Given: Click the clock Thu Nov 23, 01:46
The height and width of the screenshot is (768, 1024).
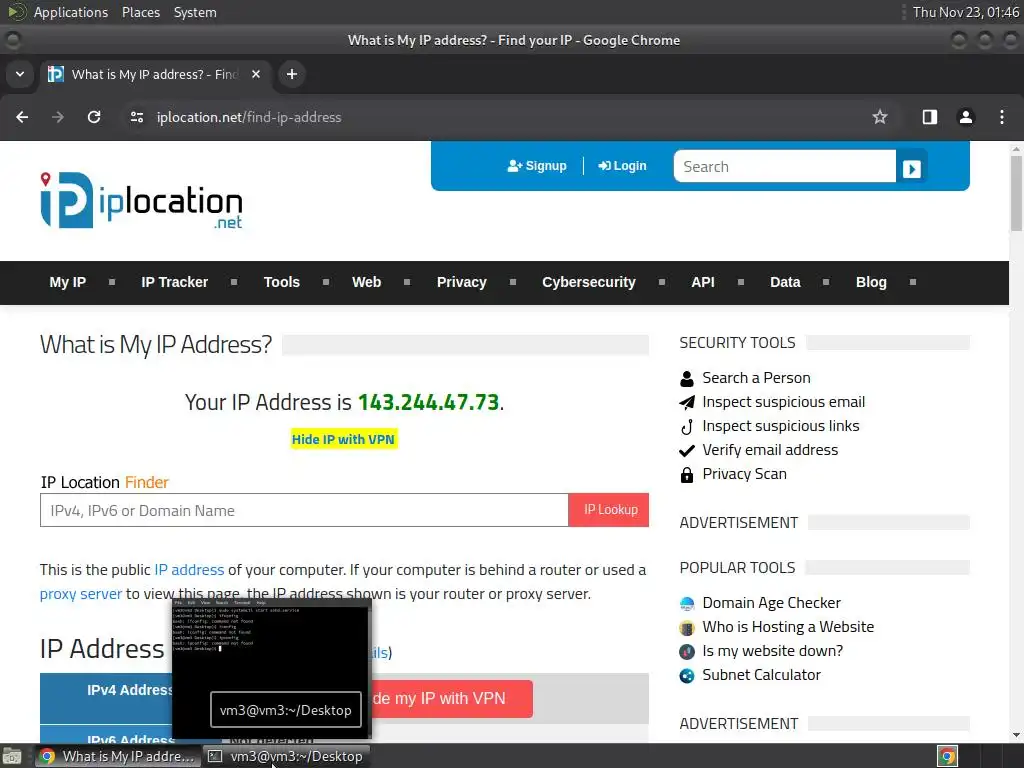Looking at the screenshot, I should point(965,12).
